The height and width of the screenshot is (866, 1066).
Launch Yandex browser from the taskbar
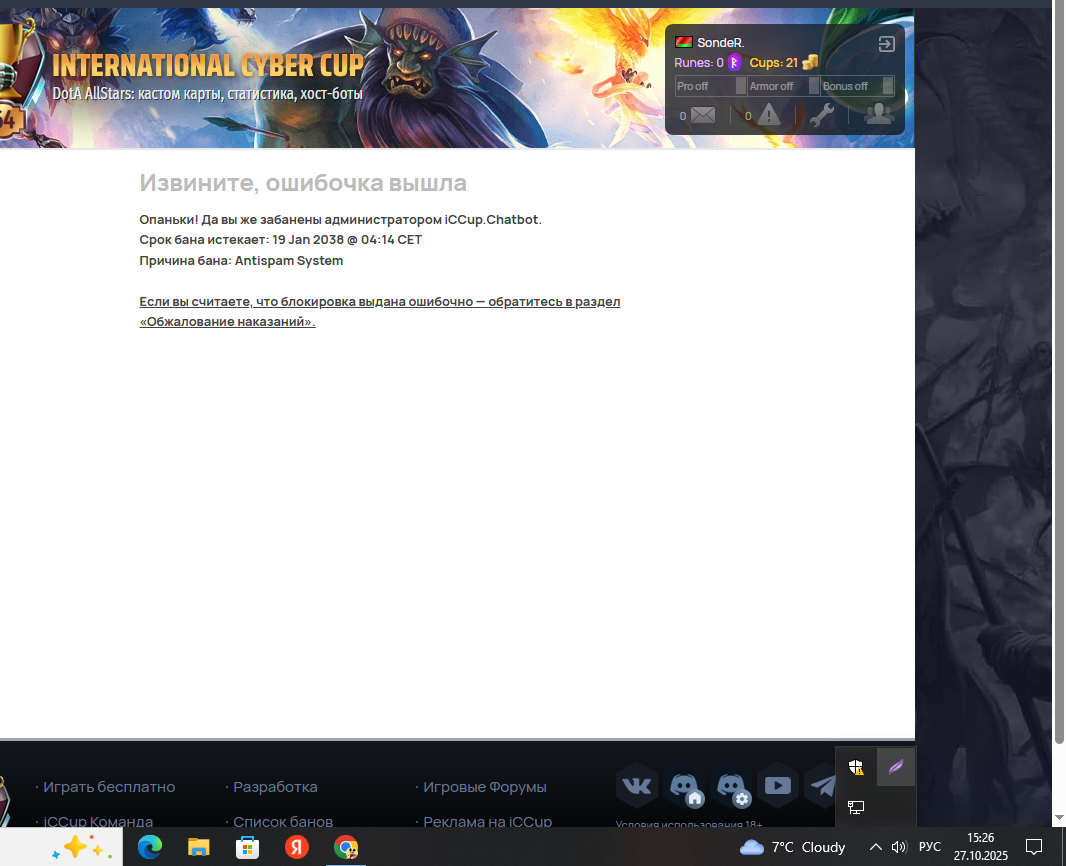(x=296, y=848)
